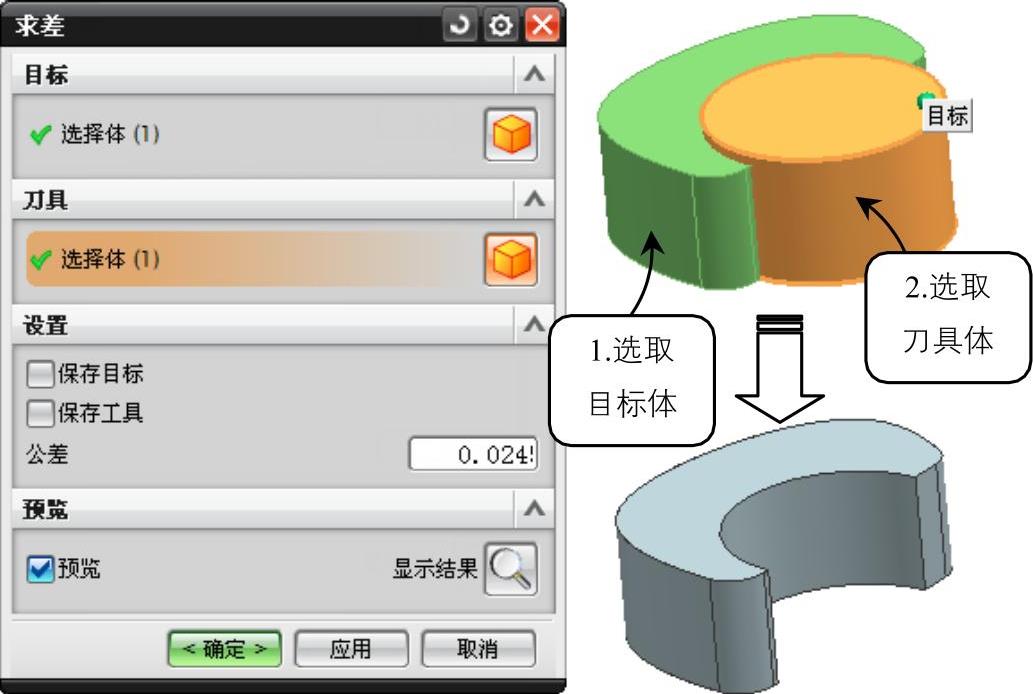
Task: Close the 求差 dialog with red X
Action: (542, 25)
